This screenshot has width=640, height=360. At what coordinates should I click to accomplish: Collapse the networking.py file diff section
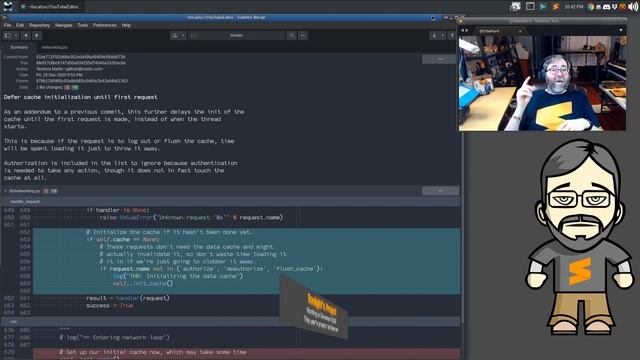(x=5, y=191)
